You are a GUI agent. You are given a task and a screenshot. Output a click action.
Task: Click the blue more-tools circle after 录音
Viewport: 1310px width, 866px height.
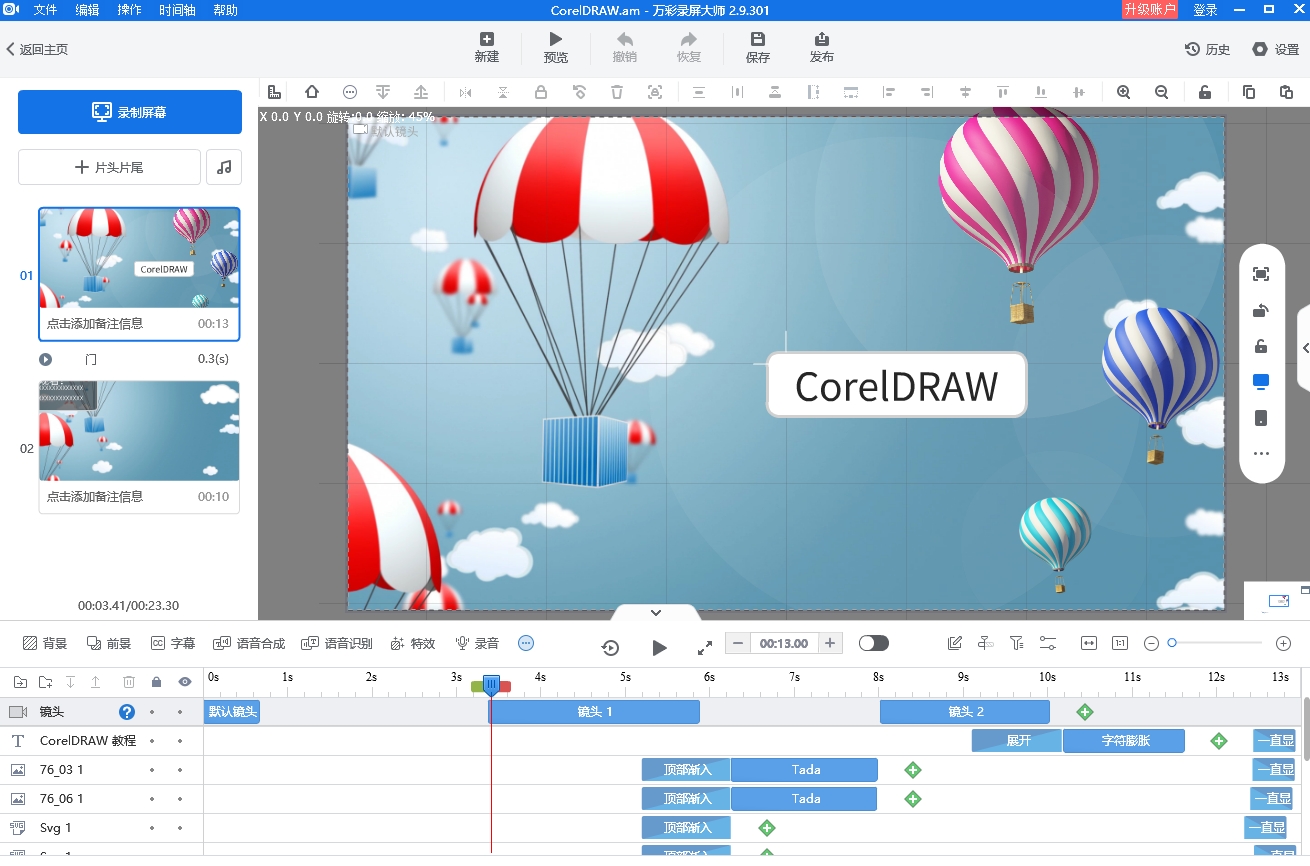click(x=526, y=643)
